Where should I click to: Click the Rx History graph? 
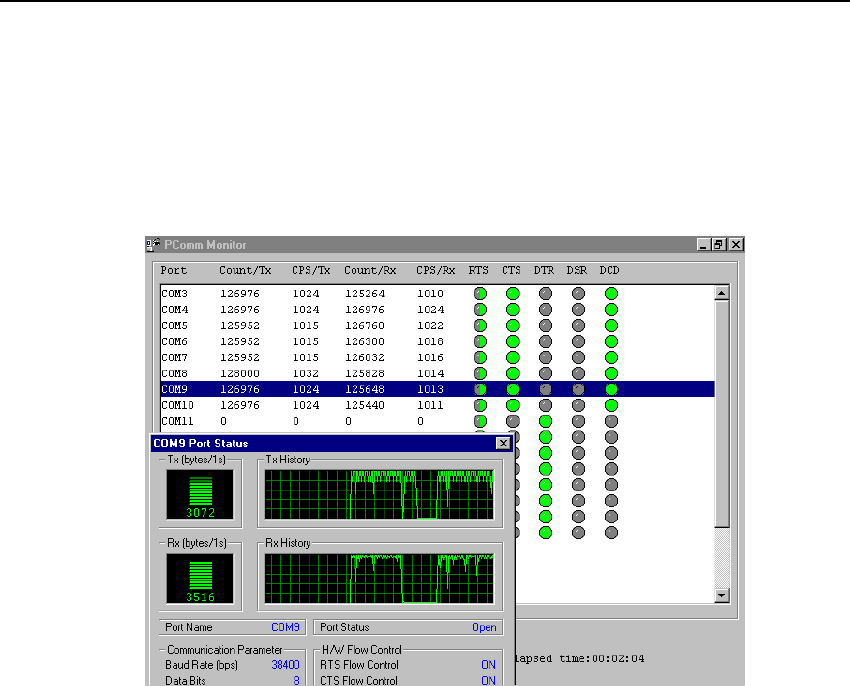point(380,579)
